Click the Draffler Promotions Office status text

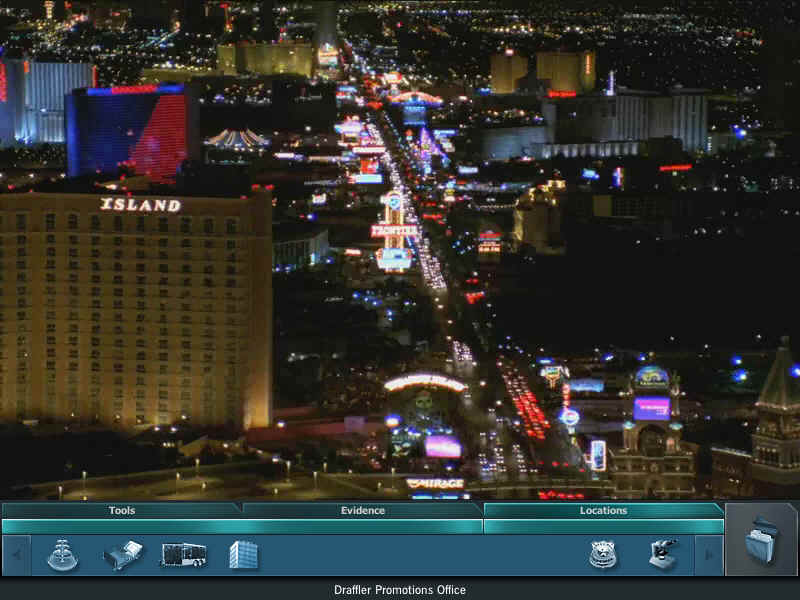tap(400, 590)
